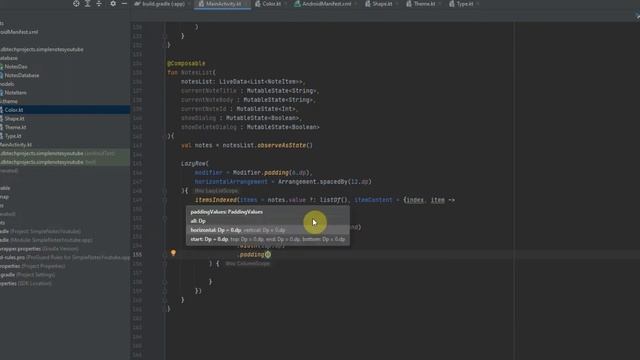Select gradle-wrapper.properties (Gradle Version) file
640x360 pixels.
[x=39, y=249]
